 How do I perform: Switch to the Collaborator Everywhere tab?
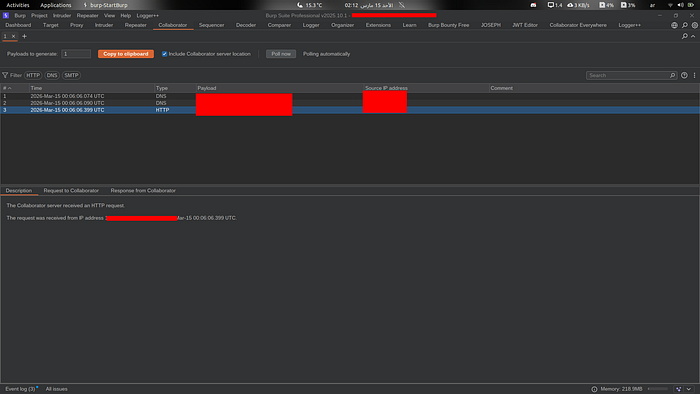(x=578, y=25)
